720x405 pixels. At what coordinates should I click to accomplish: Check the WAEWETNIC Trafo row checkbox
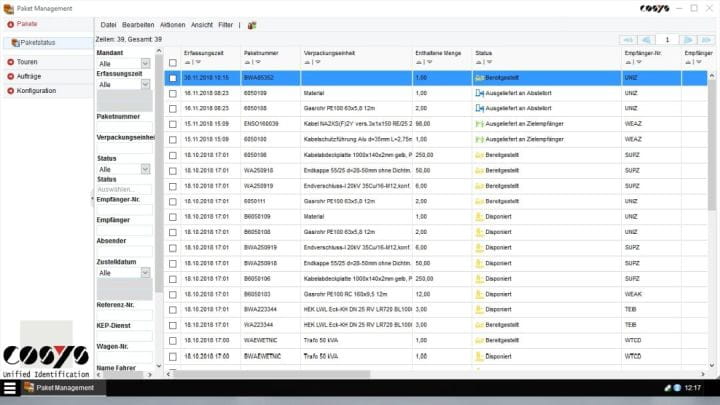pyautogui.click(x=173, y=341)
